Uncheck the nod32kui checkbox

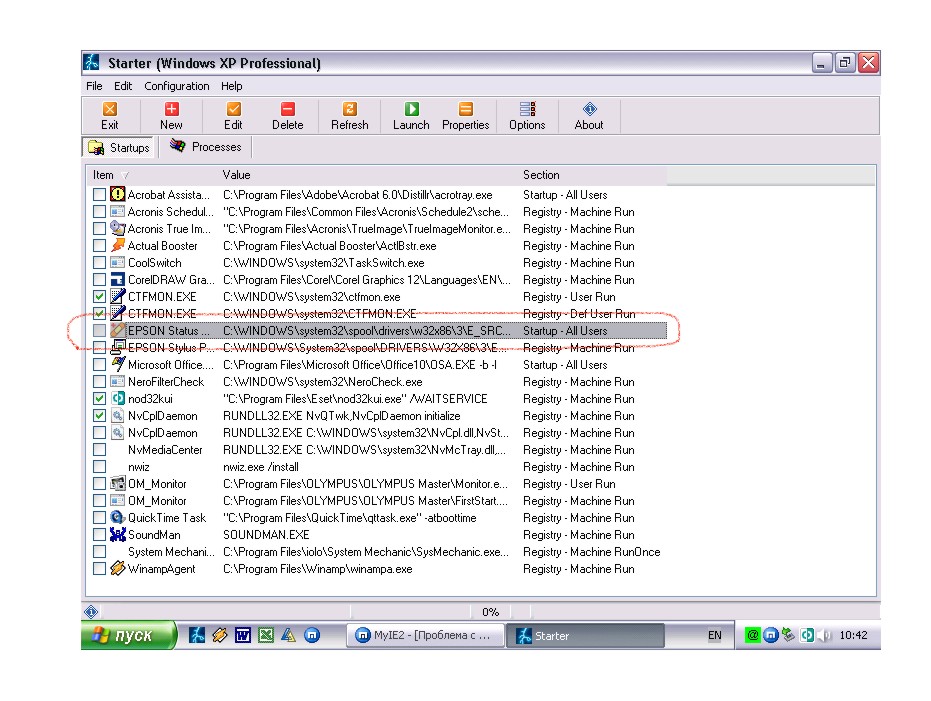point(99,398)
